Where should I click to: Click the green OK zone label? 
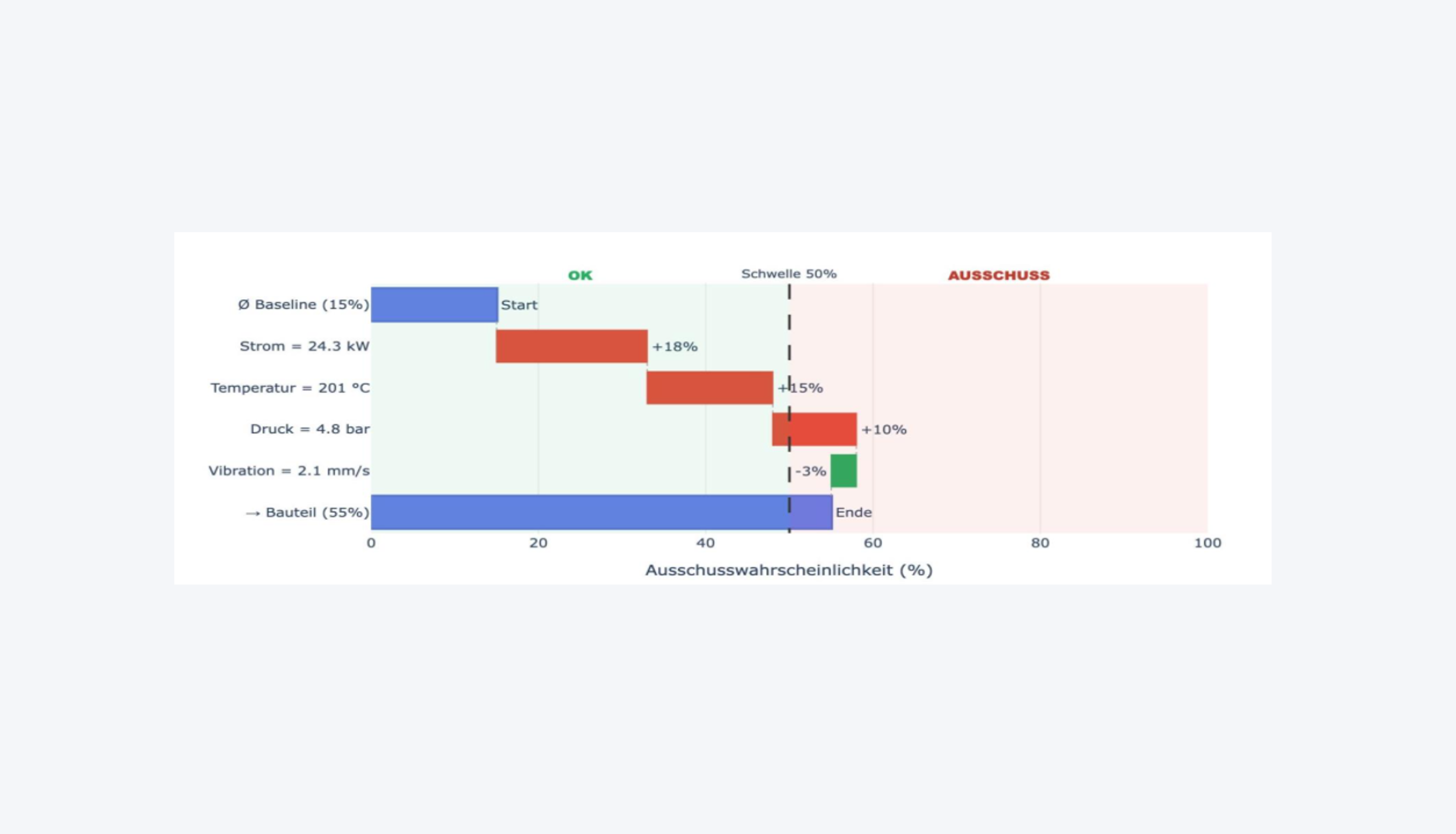580,276
